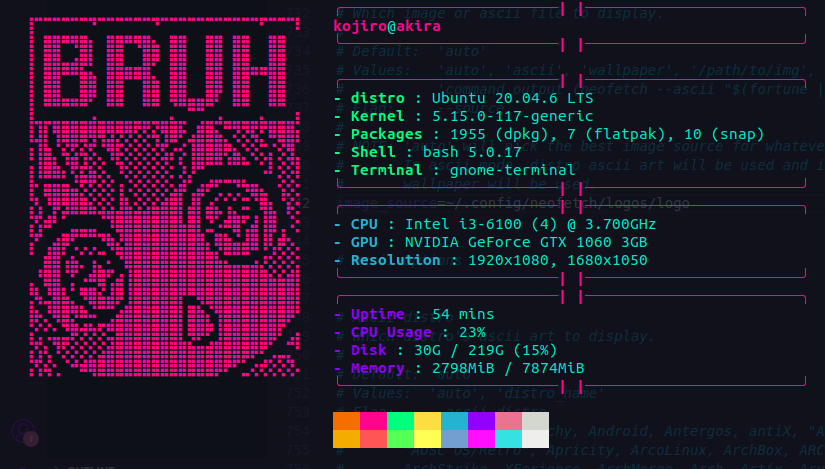The height and width of the screenshot is (469, 825).
Task: Pick the purple swatch in the top row
Action: [481, 421]
